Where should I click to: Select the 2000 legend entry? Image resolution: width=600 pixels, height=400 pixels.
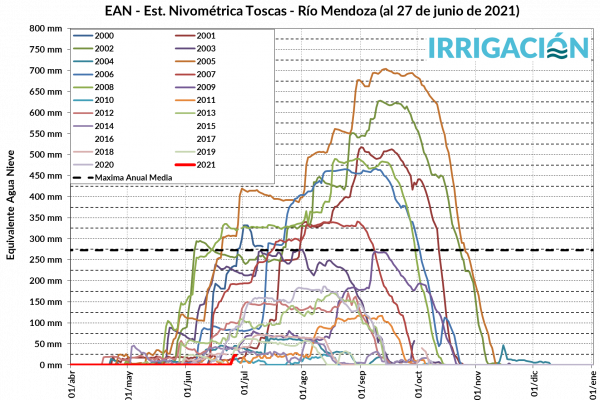[x=104, y=35]
